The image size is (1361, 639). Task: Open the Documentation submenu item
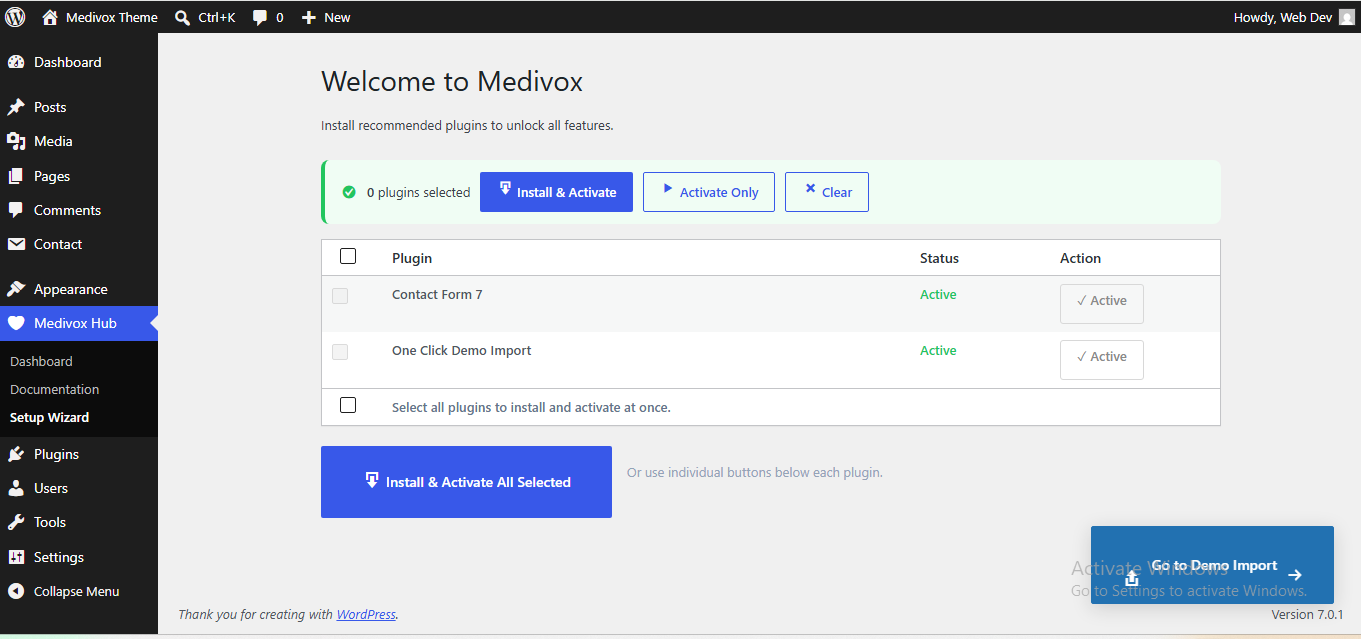[x=55, y=389]
